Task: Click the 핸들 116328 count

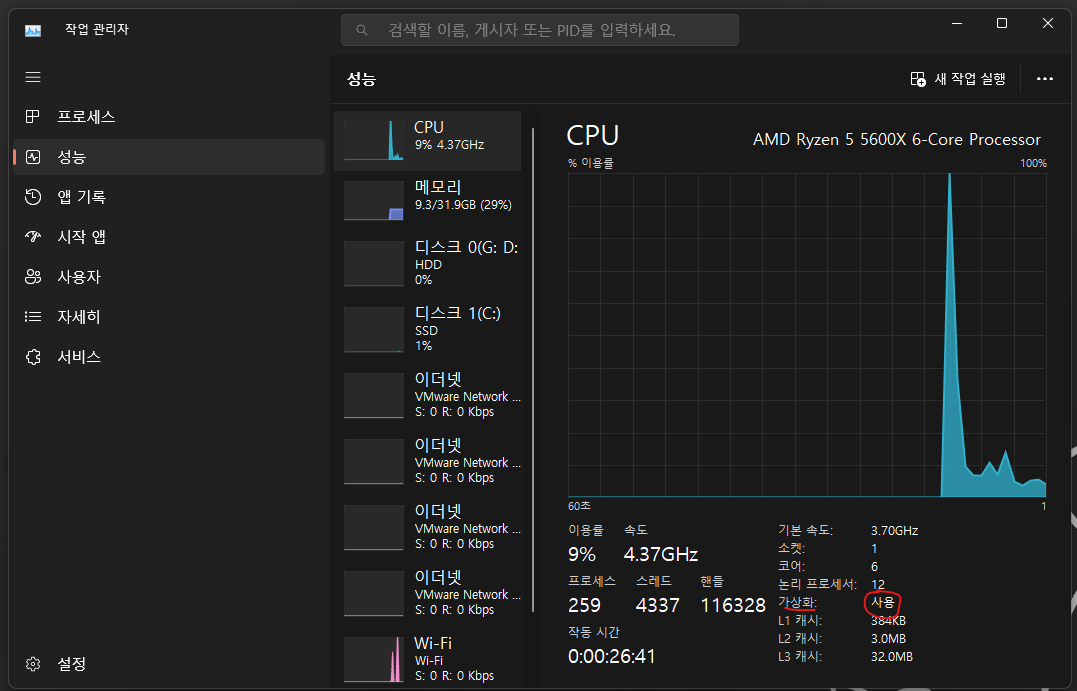Action: tap(733, 605)
